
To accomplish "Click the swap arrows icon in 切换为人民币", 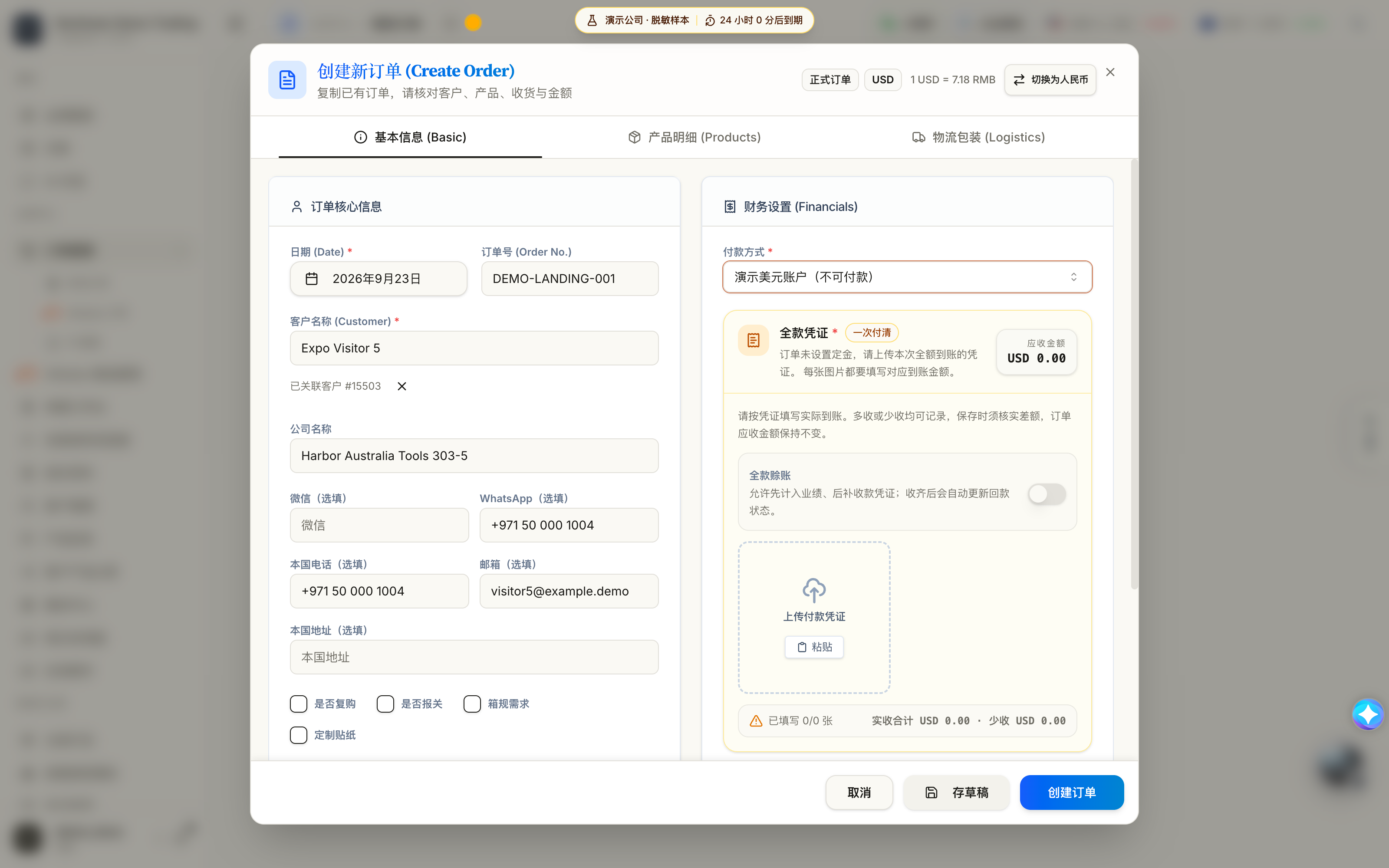I will click(x=1019, y=80).
